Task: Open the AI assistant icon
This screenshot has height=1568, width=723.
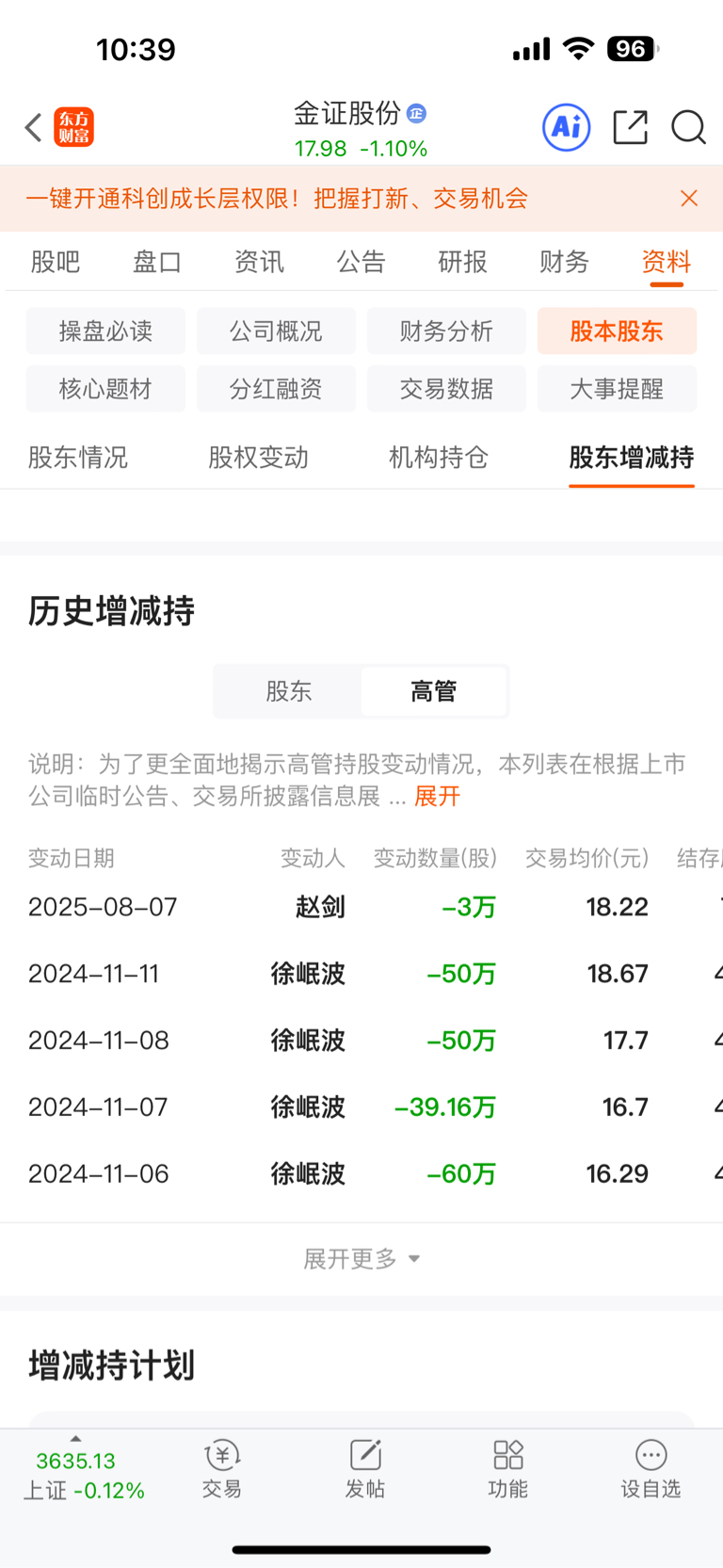Action: [567, 126]
